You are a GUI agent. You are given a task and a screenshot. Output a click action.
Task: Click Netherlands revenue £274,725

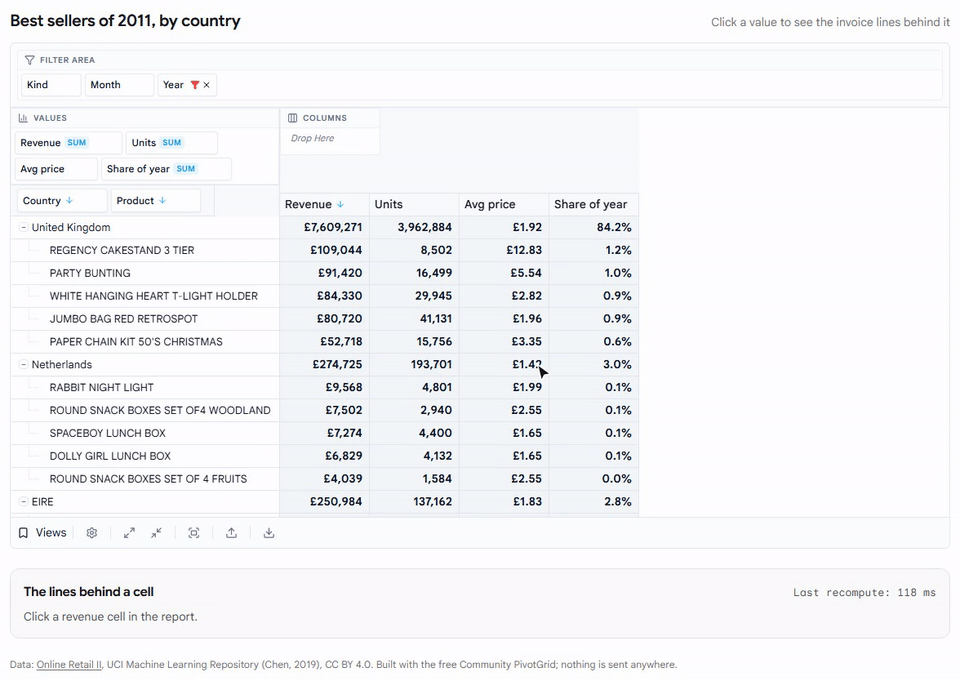click(324, 364)
